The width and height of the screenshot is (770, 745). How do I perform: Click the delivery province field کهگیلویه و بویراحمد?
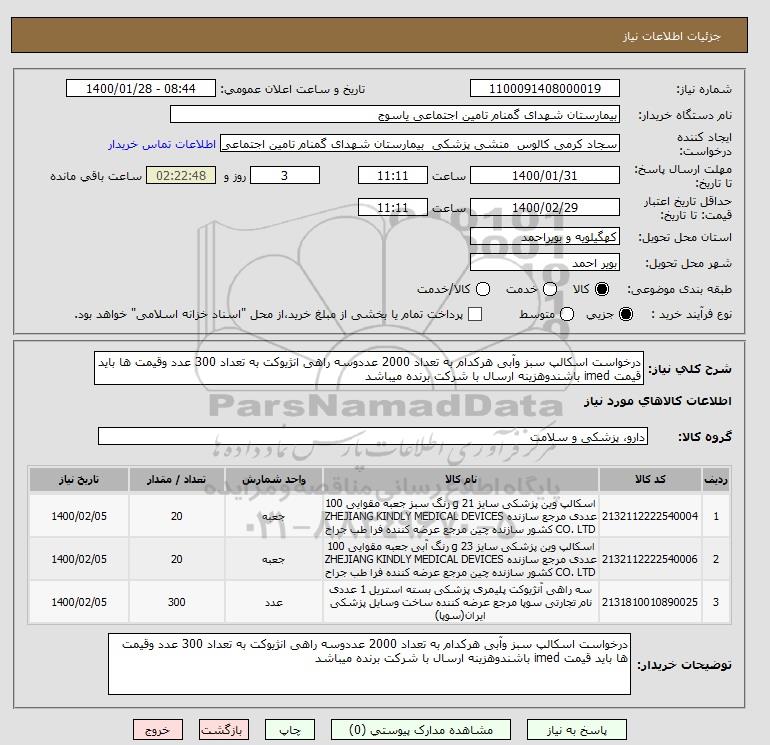click(x=545, y=237)
